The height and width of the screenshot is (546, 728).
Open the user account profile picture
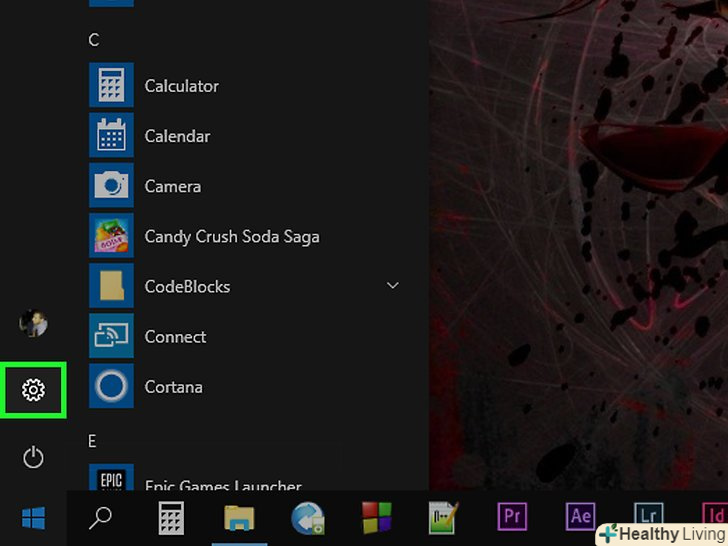coord(33,323)
